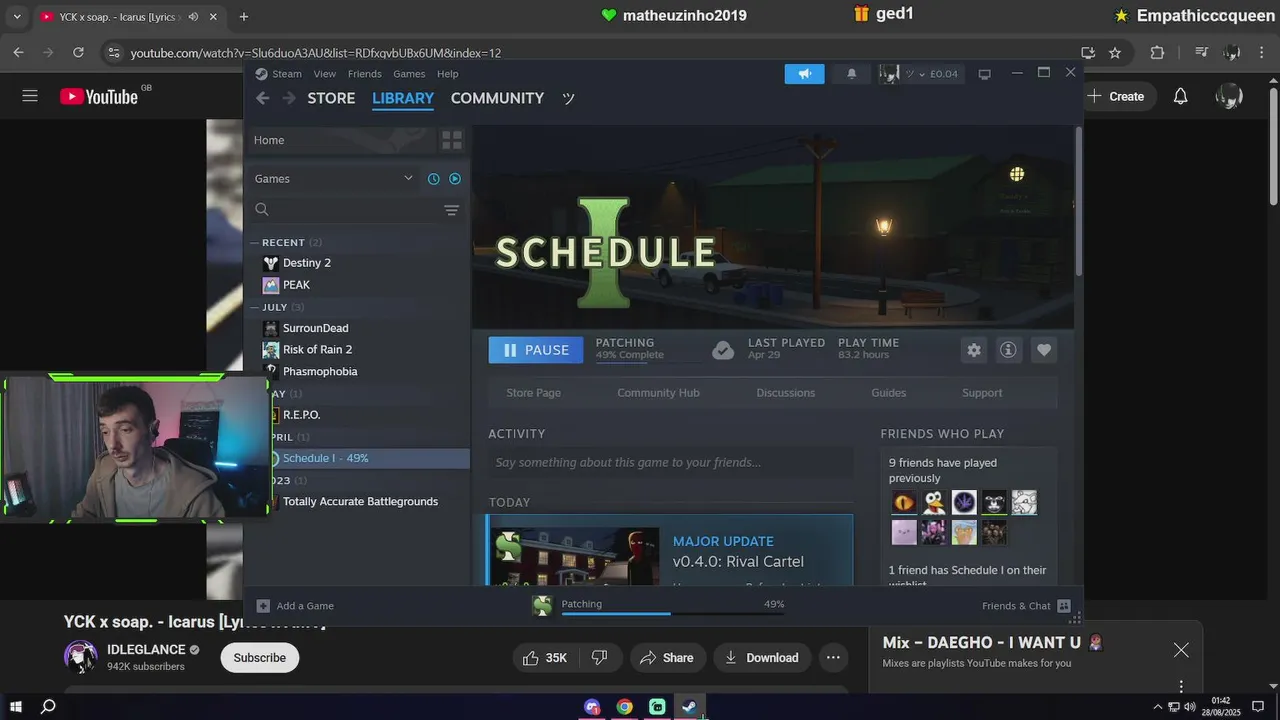
Task: Toggle ready-to-play filter icon
Action: pyautogui.click(x=455, y=179)
